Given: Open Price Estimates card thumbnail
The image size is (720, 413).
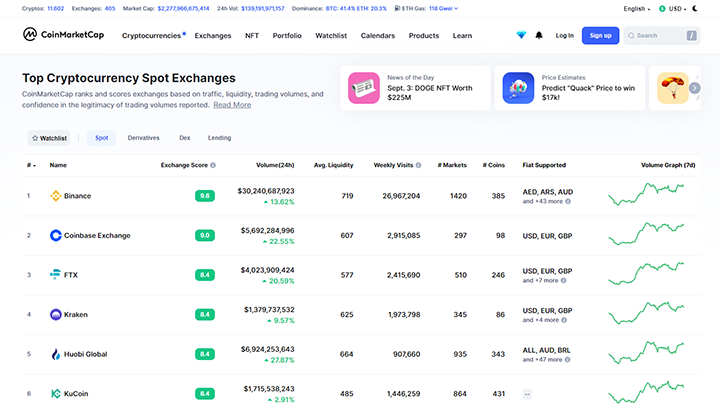Looking at the screenshot, I should click(518, 88).
